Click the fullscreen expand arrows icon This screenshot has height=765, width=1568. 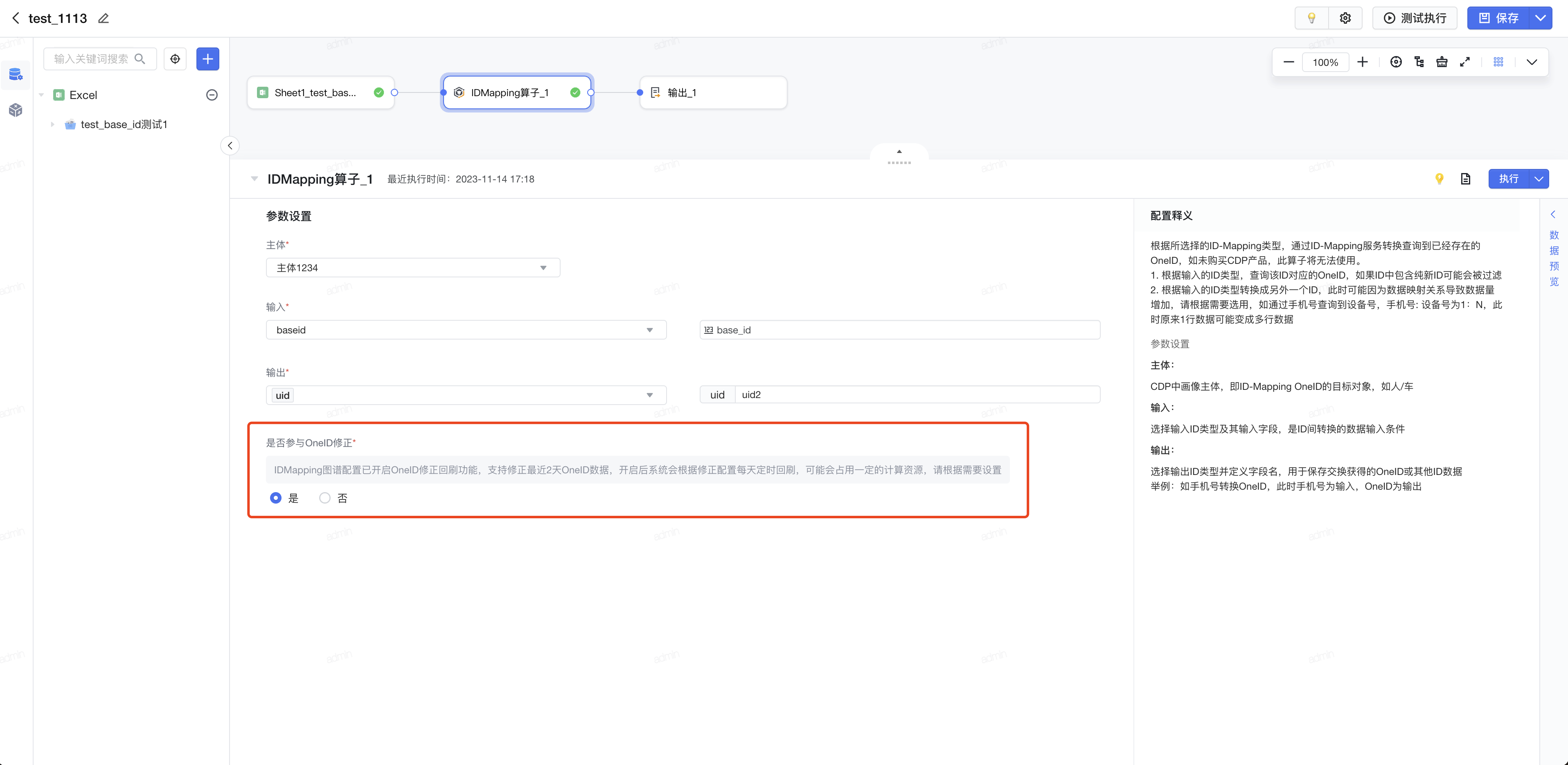(1465, 62)
